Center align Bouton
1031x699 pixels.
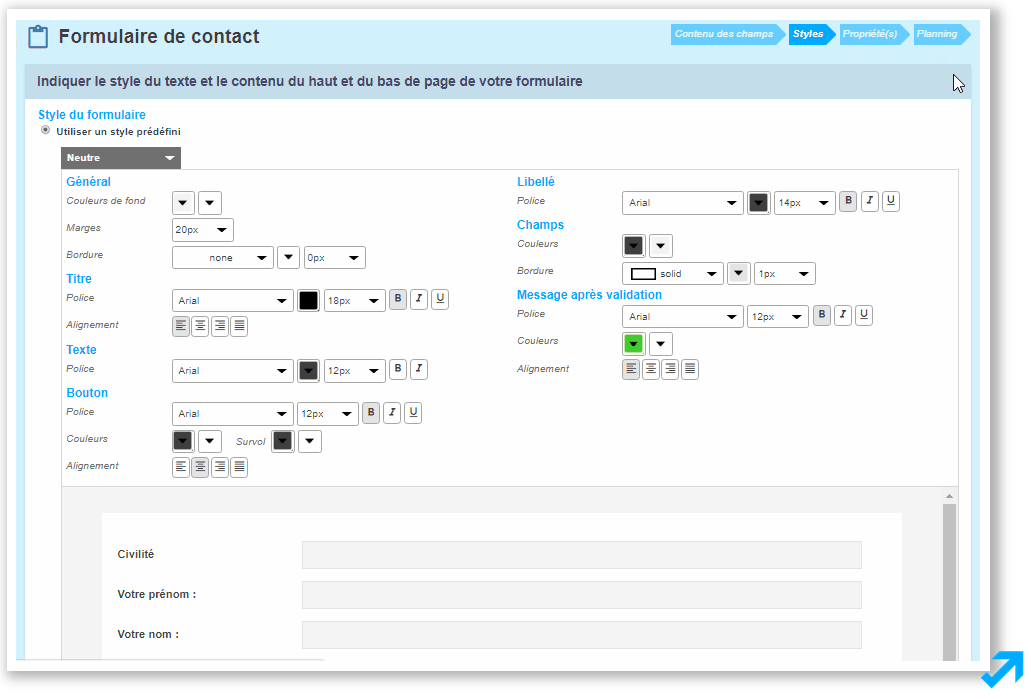[x=201, y=468]
